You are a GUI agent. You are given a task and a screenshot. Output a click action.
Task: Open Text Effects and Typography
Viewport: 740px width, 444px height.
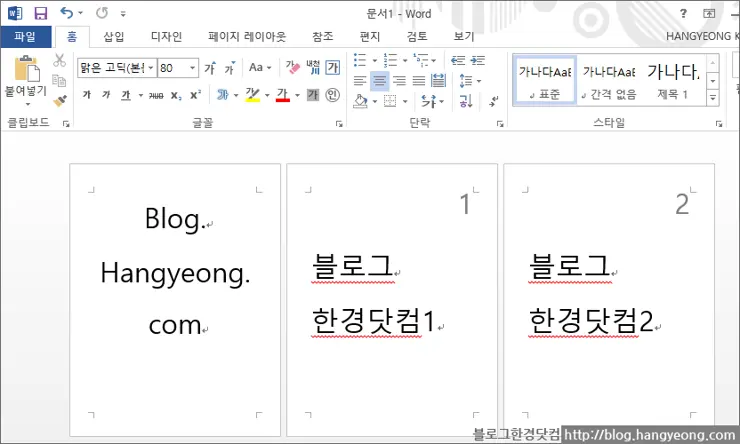pyautogui.click(x=223, y=95)
